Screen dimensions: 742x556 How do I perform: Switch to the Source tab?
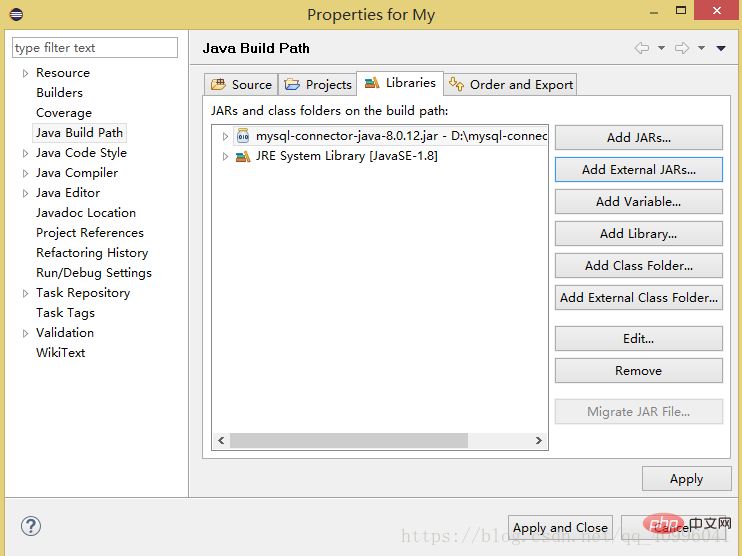241,85
